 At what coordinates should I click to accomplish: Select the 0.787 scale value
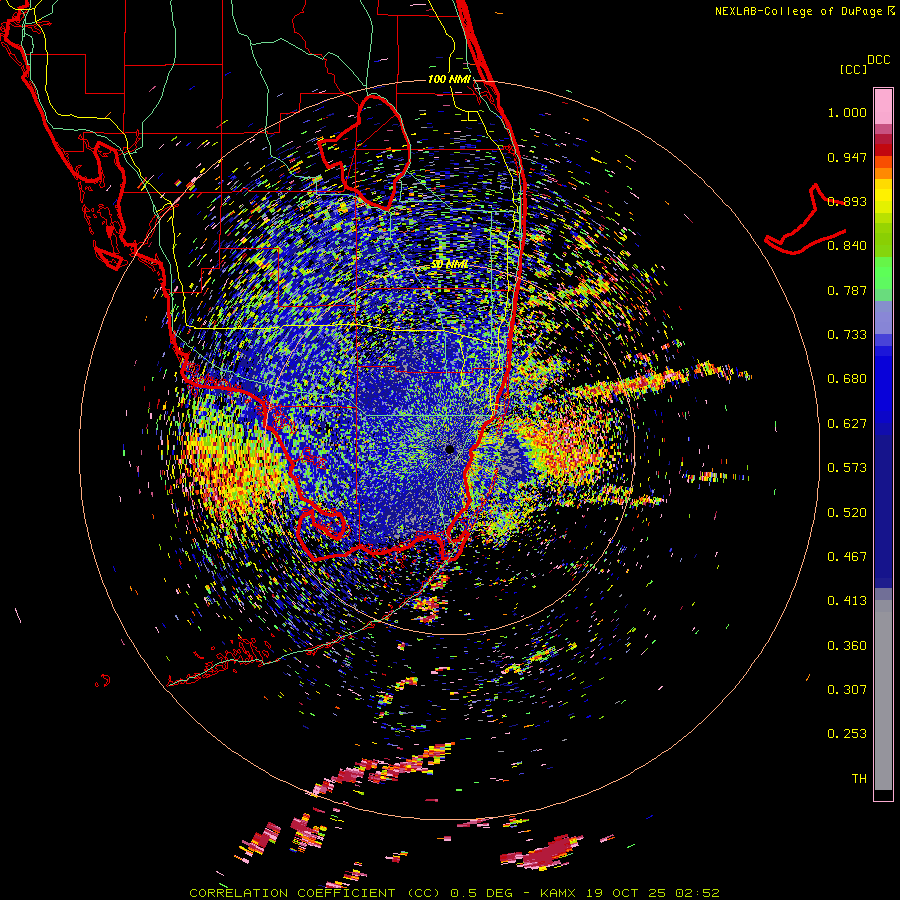coord(847,290)
